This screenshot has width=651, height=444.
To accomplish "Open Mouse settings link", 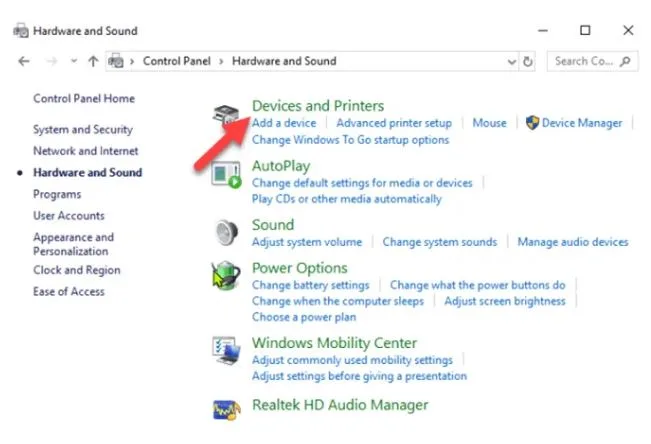I will point(489,123).
